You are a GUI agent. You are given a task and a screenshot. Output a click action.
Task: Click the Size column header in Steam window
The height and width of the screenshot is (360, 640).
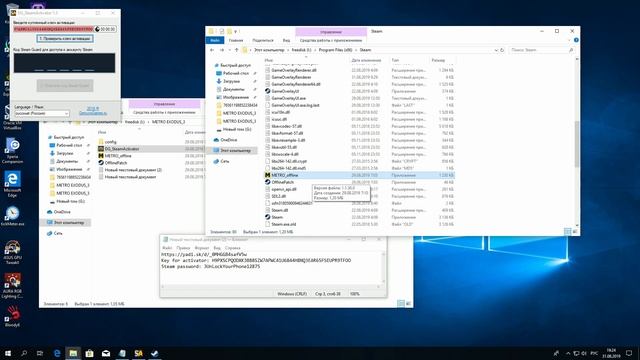438,60
